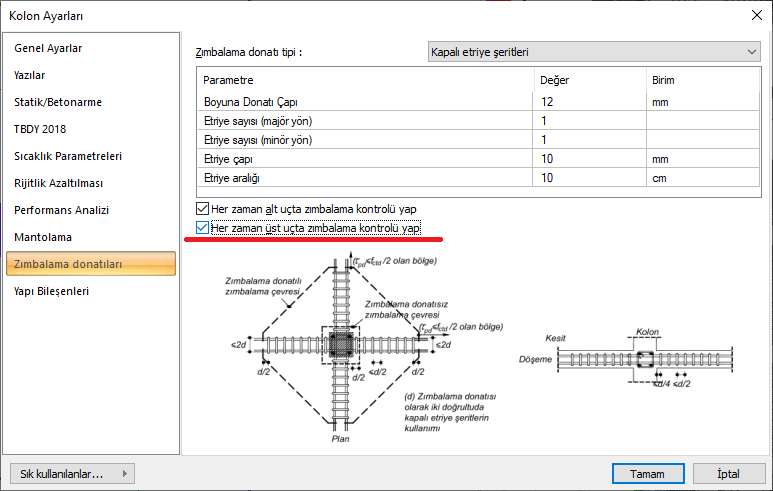773x491 pixels.
Task: Select the Etriye aralığı row label
Action: tap(232, 178)
